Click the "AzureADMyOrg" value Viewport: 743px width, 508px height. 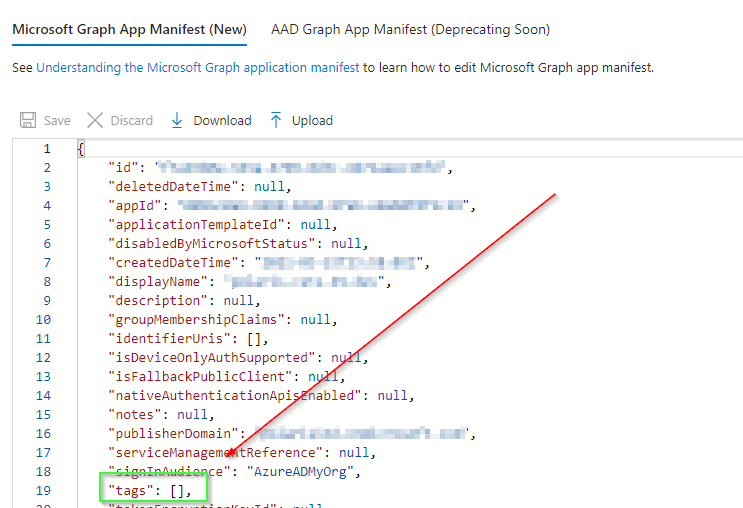coord(300,472)
